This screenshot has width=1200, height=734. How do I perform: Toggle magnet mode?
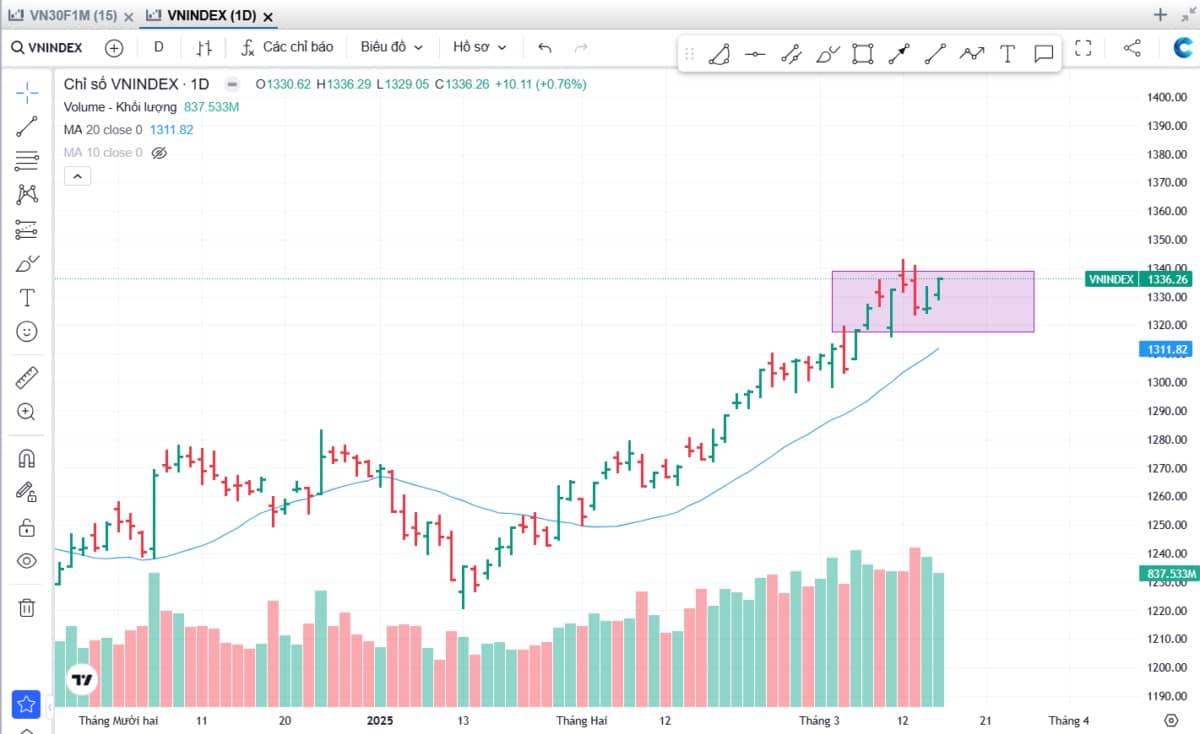[27, 459]
